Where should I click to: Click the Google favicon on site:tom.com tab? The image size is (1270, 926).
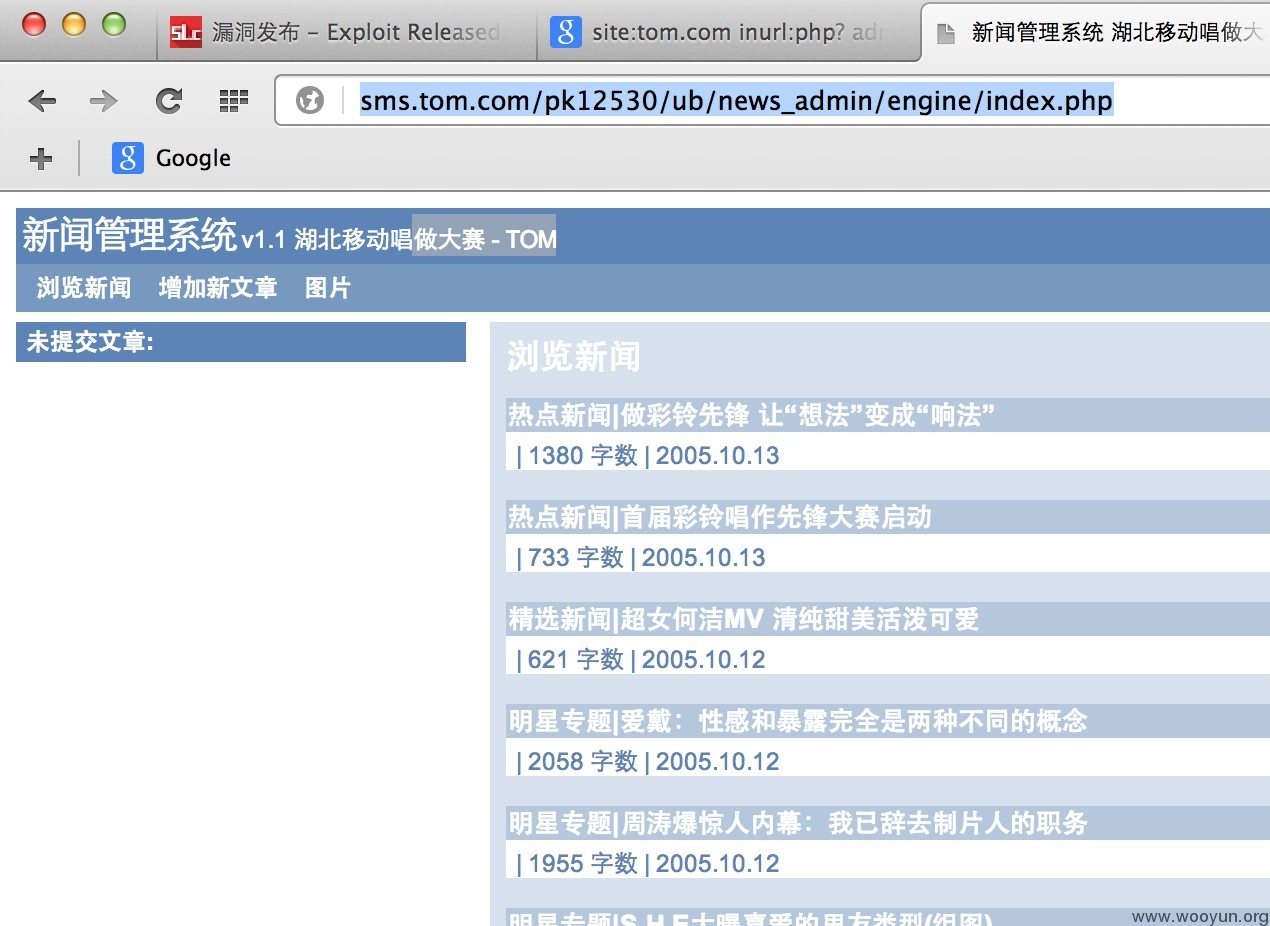[565, 32]
